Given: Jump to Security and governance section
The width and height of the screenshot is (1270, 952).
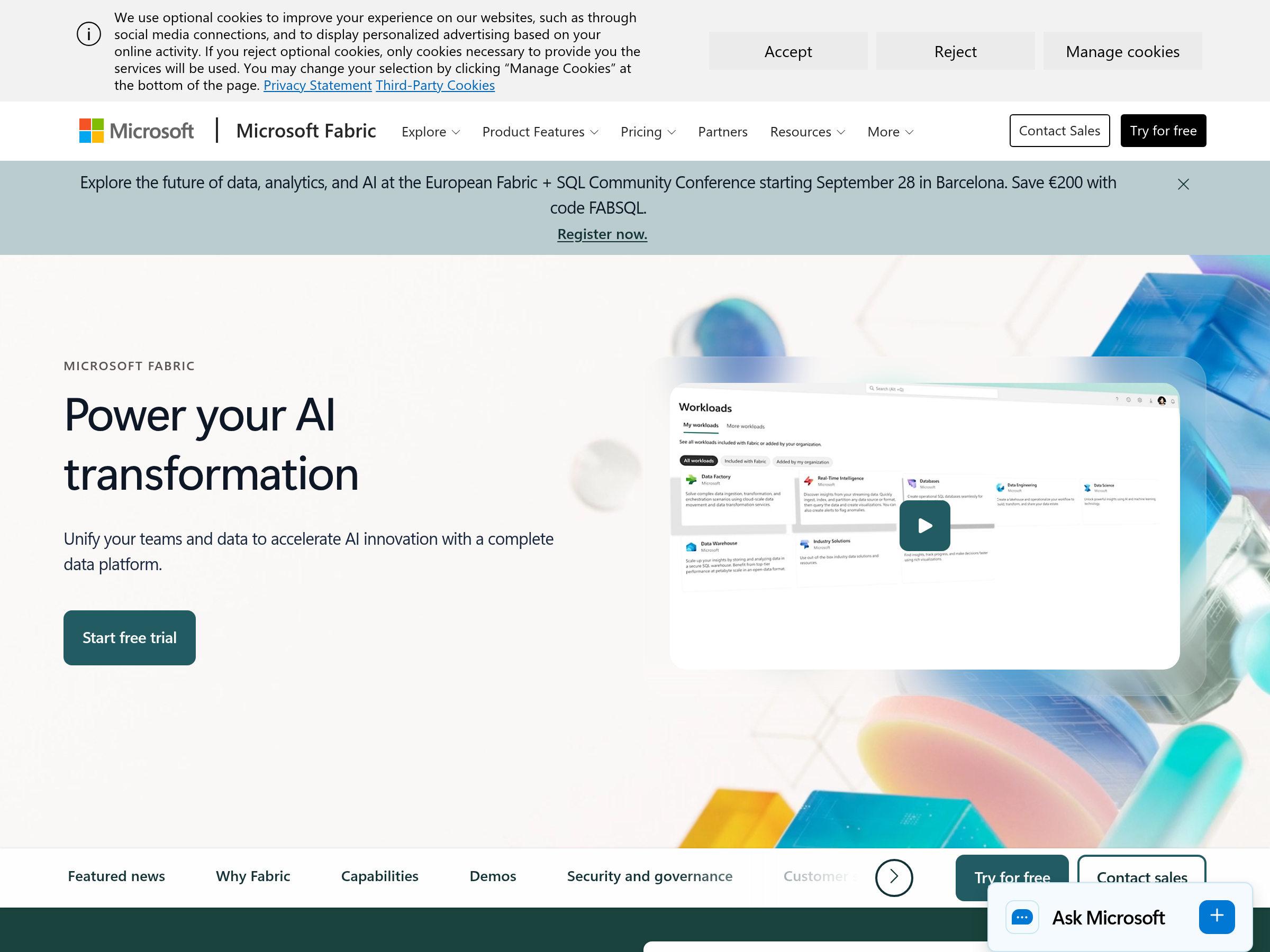Looking at the screenshot, I should pyautogui.click(x=649, y=876).
